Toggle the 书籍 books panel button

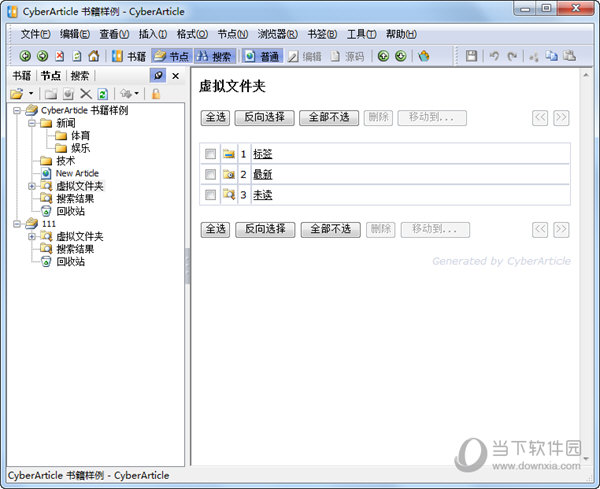coord(129,56)
